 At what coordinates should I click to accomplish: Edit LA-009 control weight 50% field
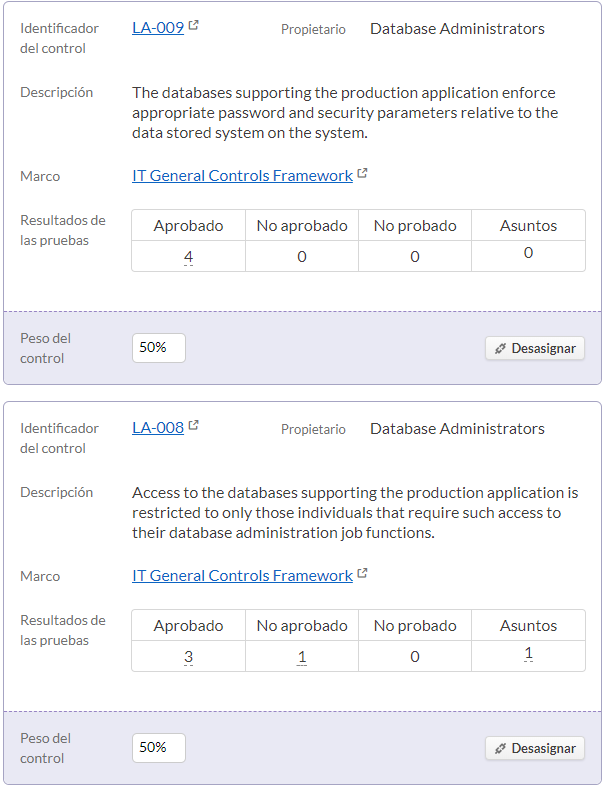tap(159, 348)
